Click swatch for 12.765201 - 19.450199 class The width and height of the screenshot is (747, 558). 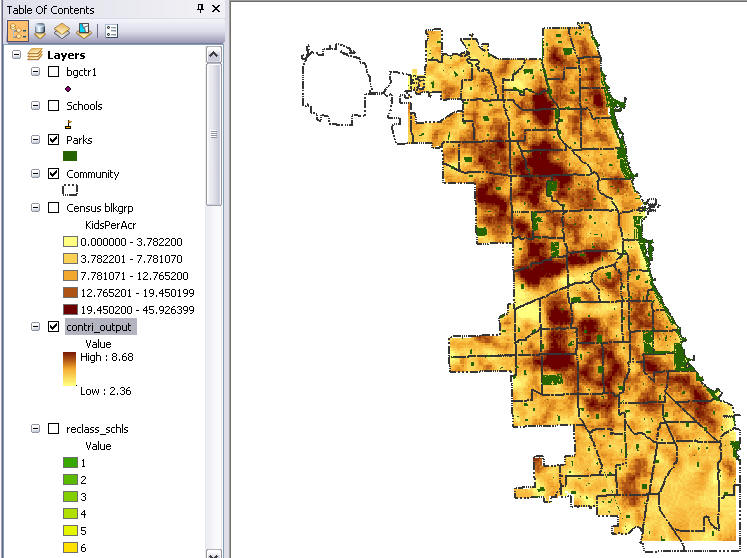[70, 293]
